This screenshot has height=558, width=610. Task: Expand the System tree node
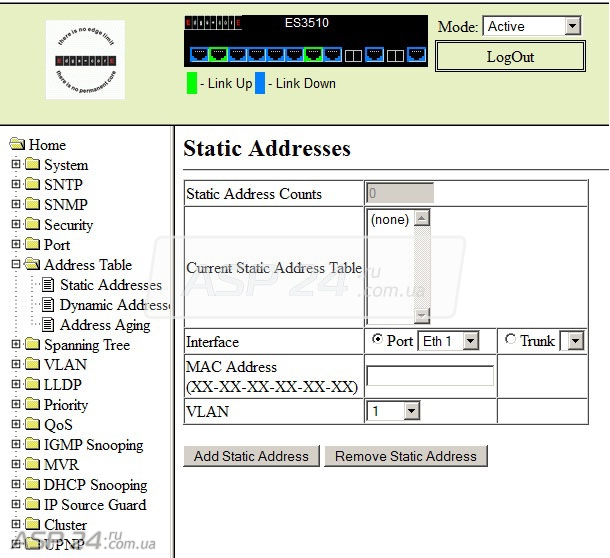[16, 164]
